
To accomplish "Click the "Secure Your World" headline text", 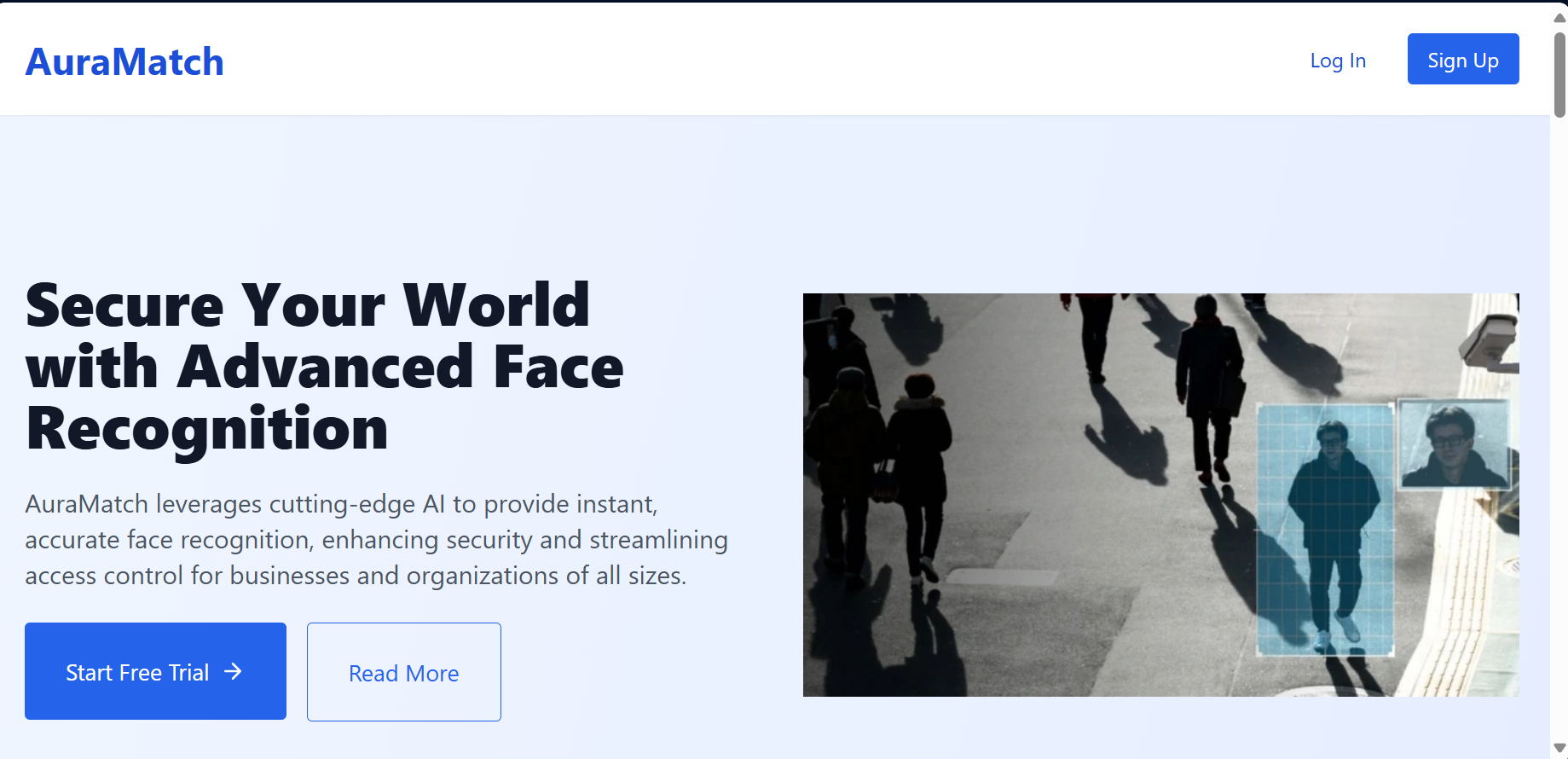I will [307, 305].
